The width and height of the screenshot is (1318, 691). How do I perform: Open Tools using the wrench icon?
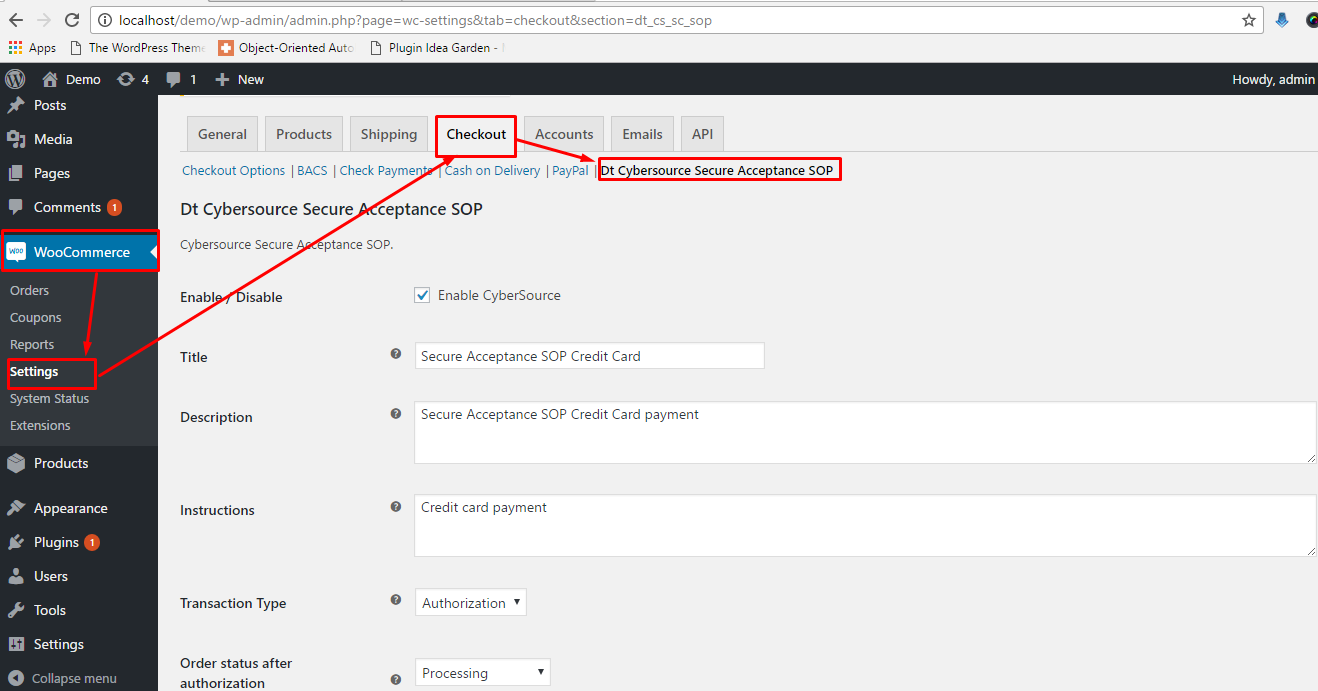[x=15, y=610]
